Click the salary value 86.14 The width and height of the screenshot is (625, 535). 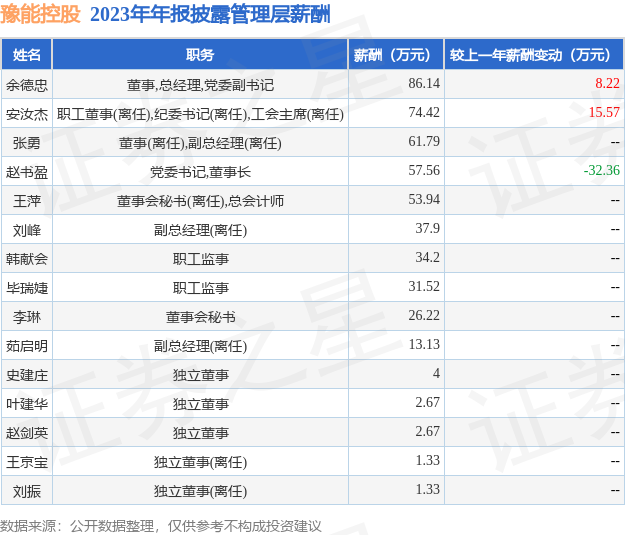pos(424,83)
